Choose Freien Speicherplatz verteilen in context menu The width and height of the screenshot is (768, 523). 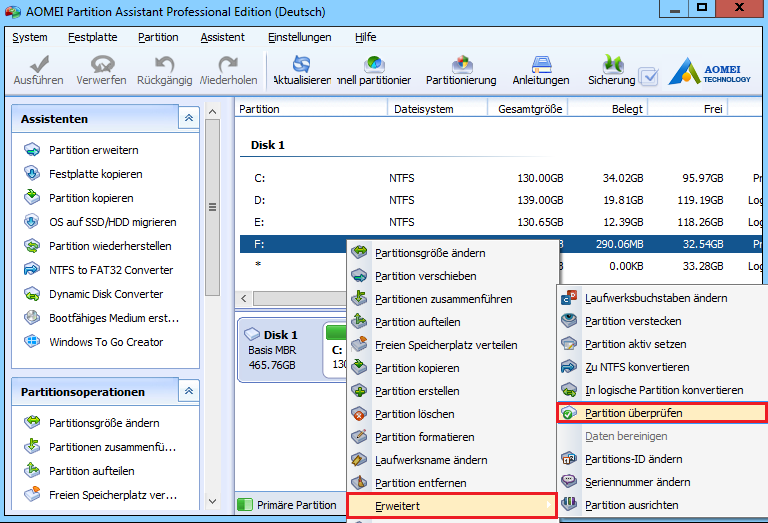point(453,345)
